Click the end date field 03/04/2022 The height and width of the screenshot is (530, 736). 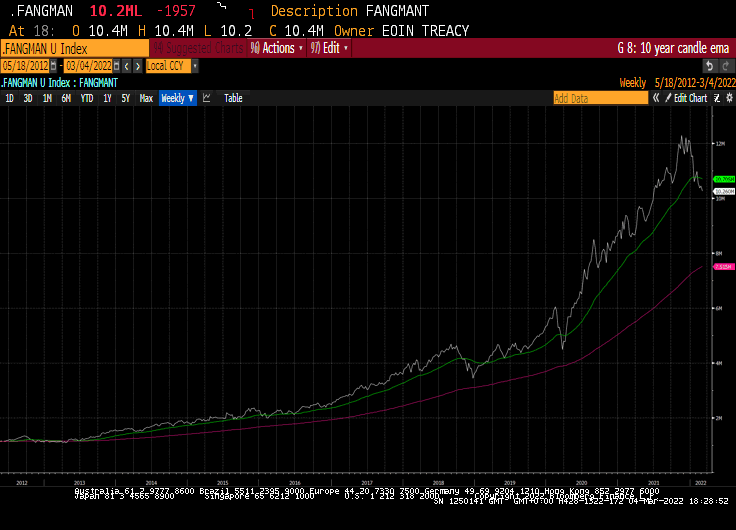(x=88, y=66)
